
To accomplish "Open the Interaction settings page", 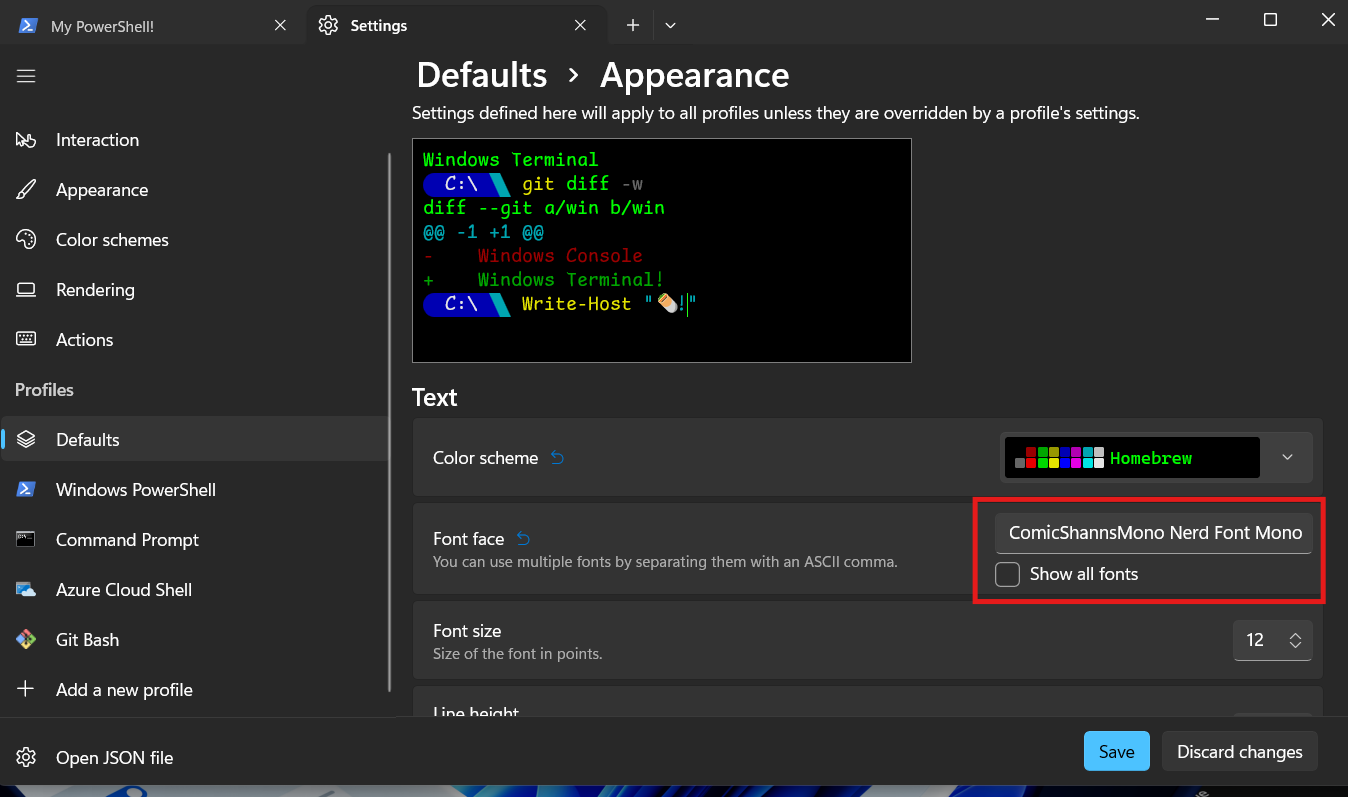I will [195, 140].
